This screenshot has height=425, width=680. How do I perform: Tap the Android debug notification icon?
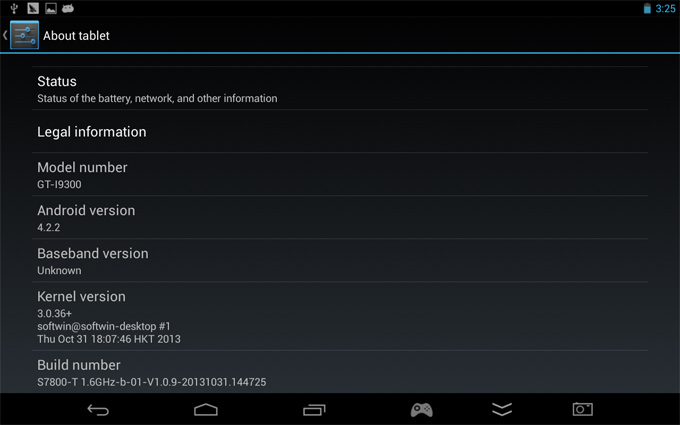(x=68, y=8)
